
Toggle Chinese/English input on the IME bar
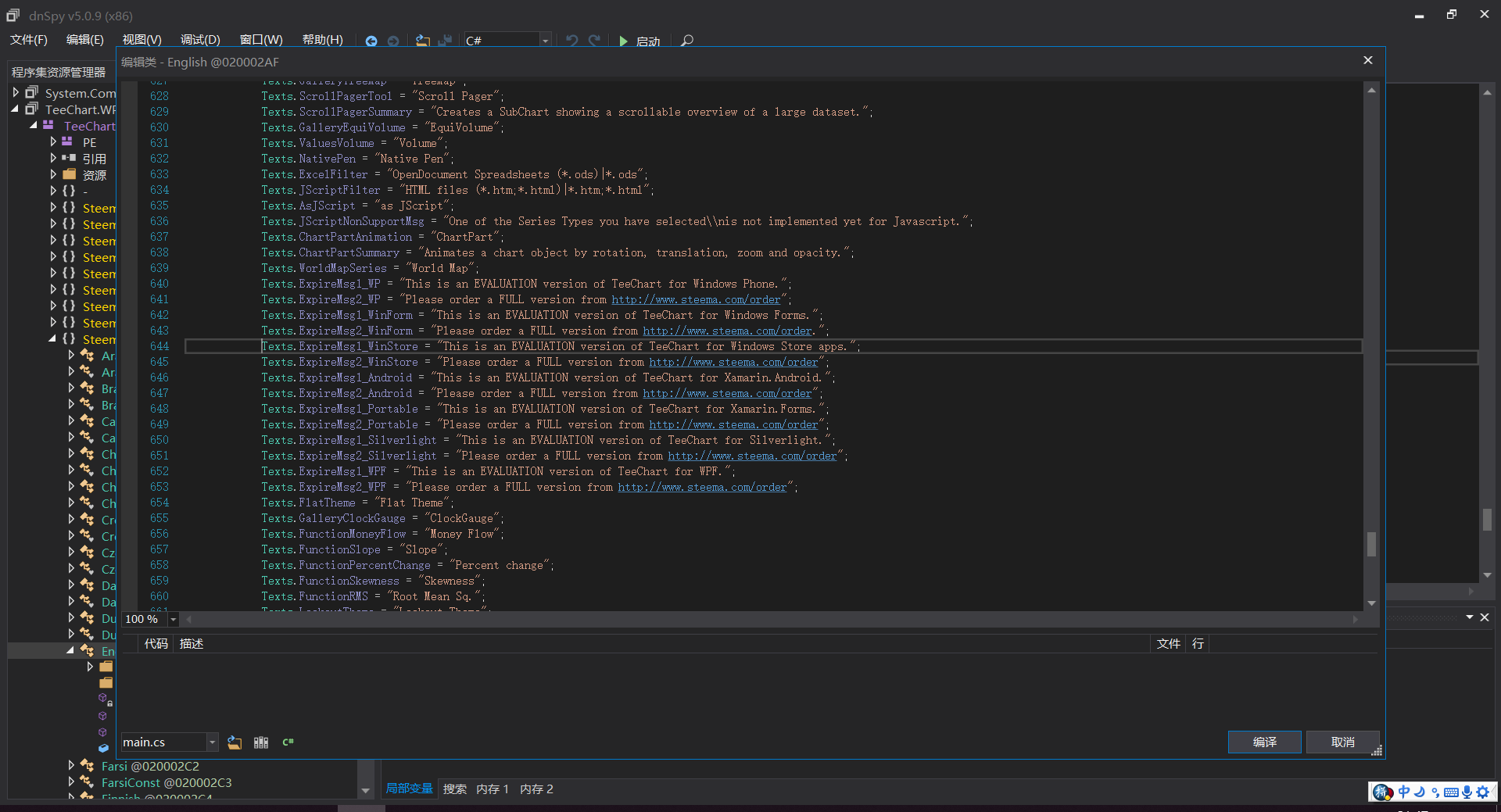1404,792
